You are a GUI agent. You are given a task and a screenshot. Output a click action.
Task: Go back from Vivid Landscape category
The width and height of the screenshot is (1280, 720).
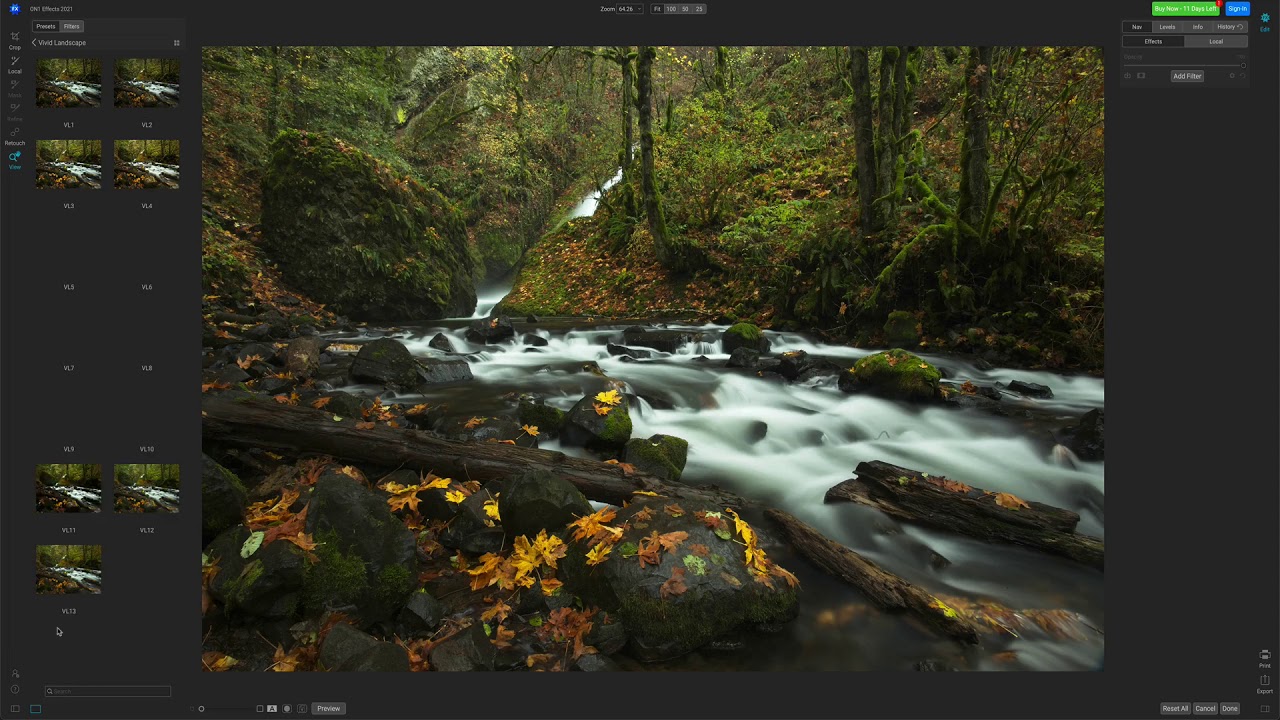(x=33, y=42)
